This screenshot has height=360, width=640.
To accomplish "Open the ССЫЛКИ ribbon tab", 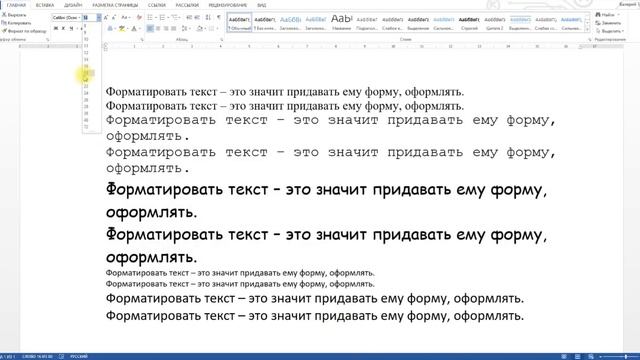I will pyautogui.click(x=157, y=5).
